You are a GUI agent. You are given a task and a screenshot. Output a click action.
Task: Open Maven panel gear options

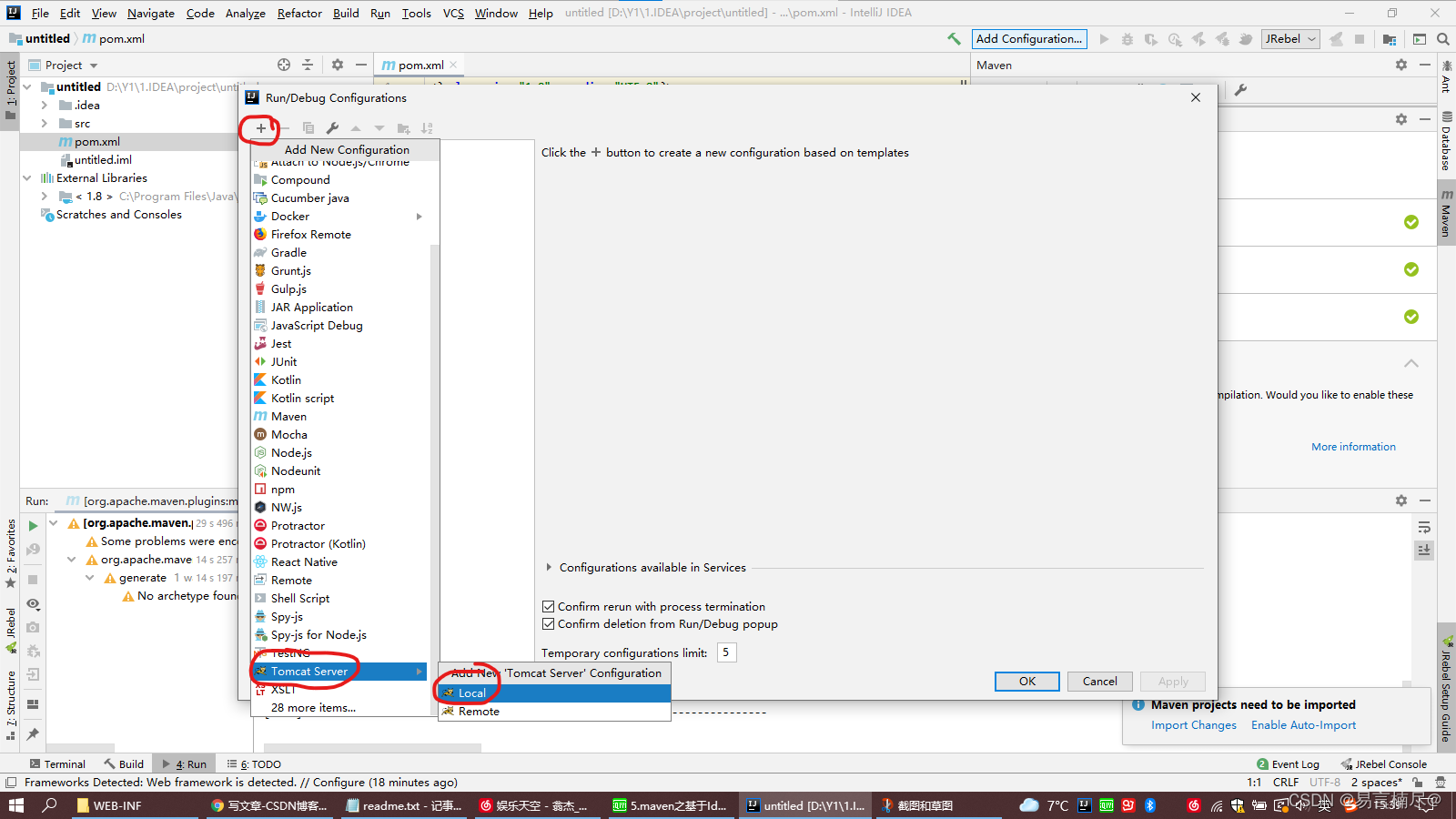click(1401, 65)
